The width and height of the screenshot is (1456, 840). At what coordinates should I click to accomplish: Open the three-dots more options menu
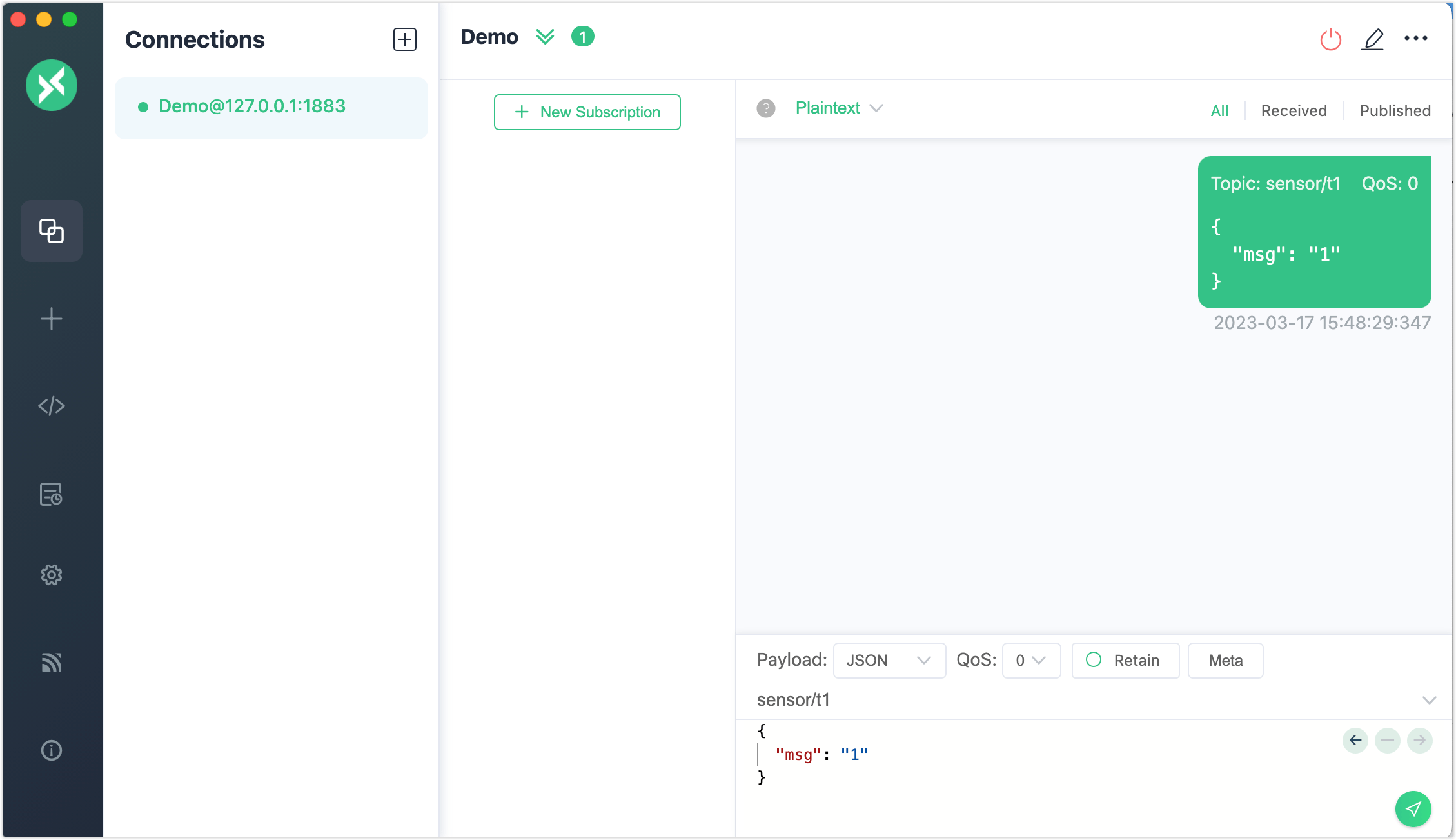[1415, 39]
